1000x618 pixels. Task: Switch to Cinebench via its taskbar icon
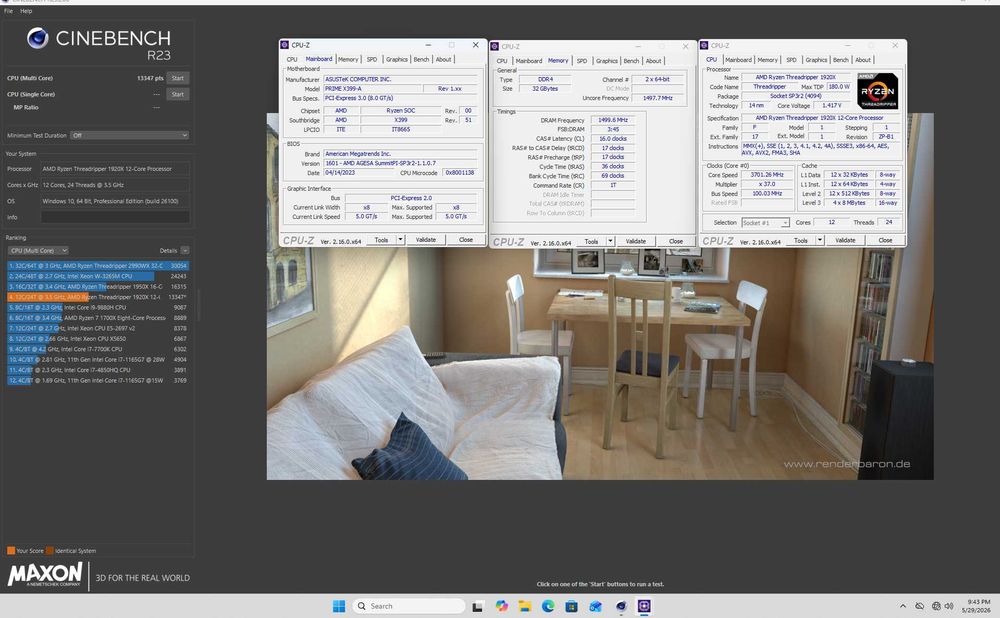tap(621, 606)
